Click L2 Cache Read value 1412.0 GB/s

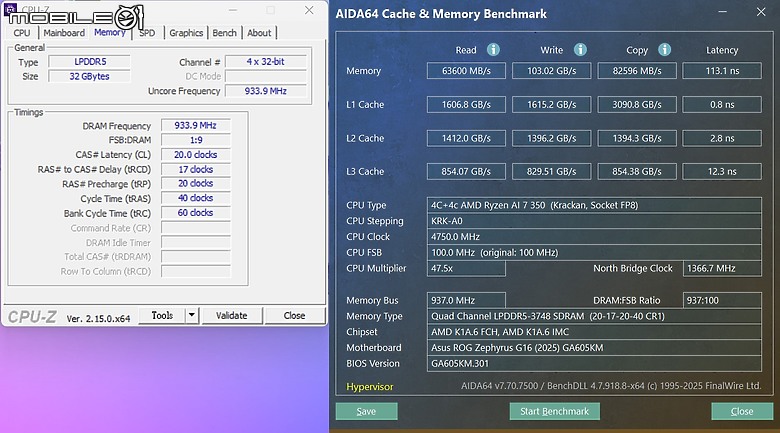pyautogui.click(x=466, y=138)
